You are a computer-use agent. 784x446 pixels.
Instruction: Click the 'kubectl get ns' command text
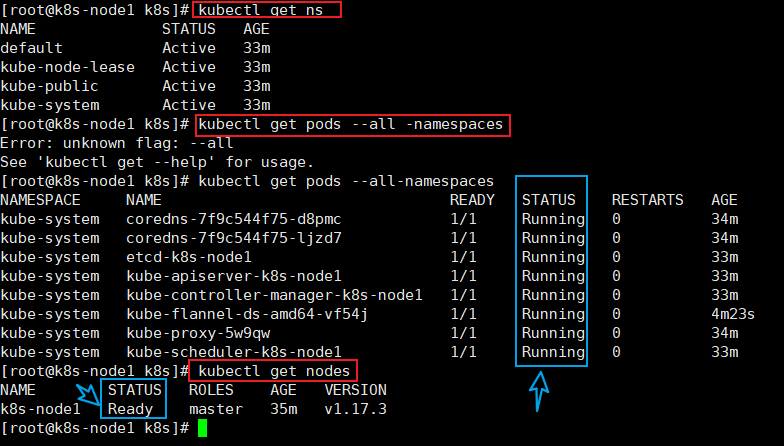point(260,10)
